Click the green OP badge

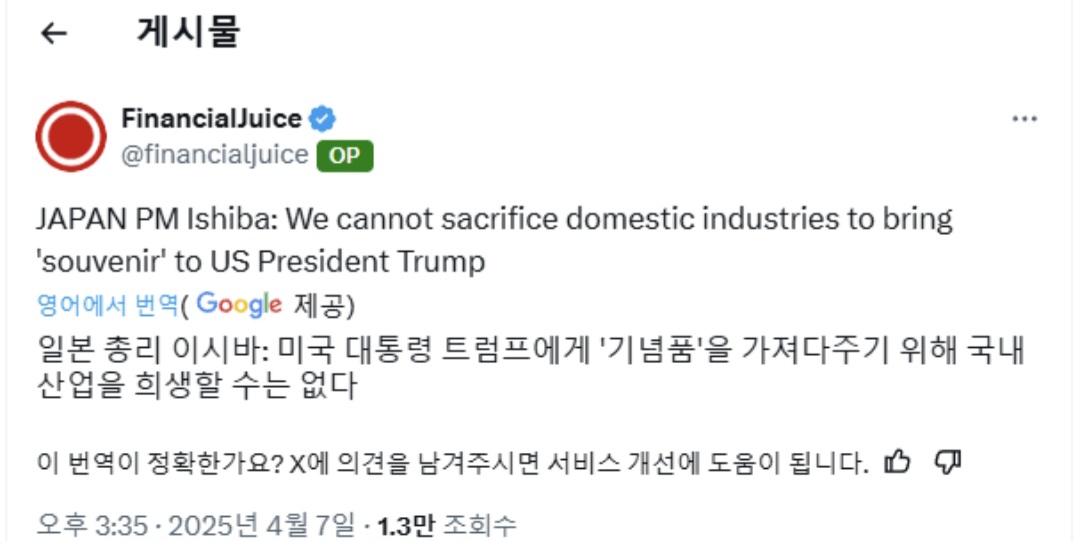tap(345, 156)
